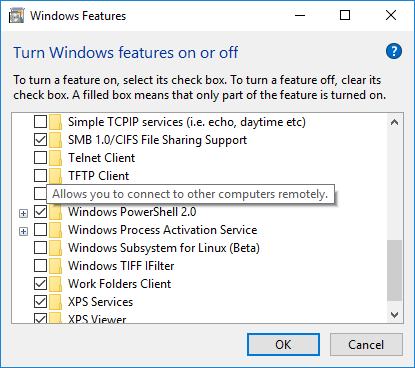The height and width of the screenshot is (368, 415).
Task: Click the scrollbar down arrow
Action: pos(395,315)
